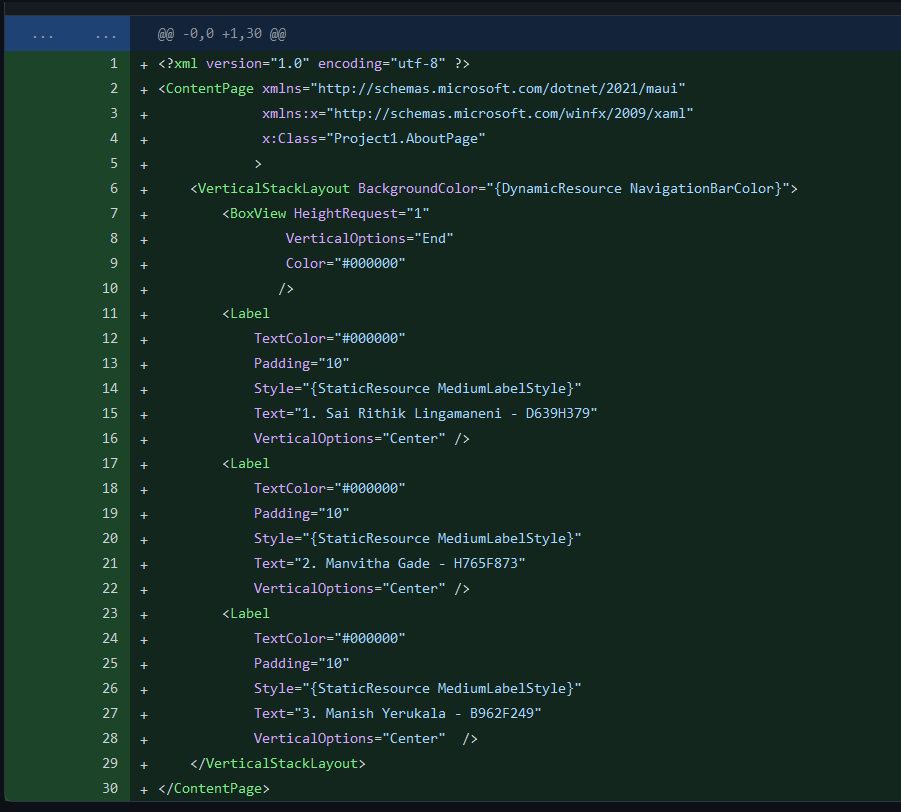Image resolution: width=901 pixels, height=812 pixels.
Task: Select line number 27 in the gutter
Action: 110,713
